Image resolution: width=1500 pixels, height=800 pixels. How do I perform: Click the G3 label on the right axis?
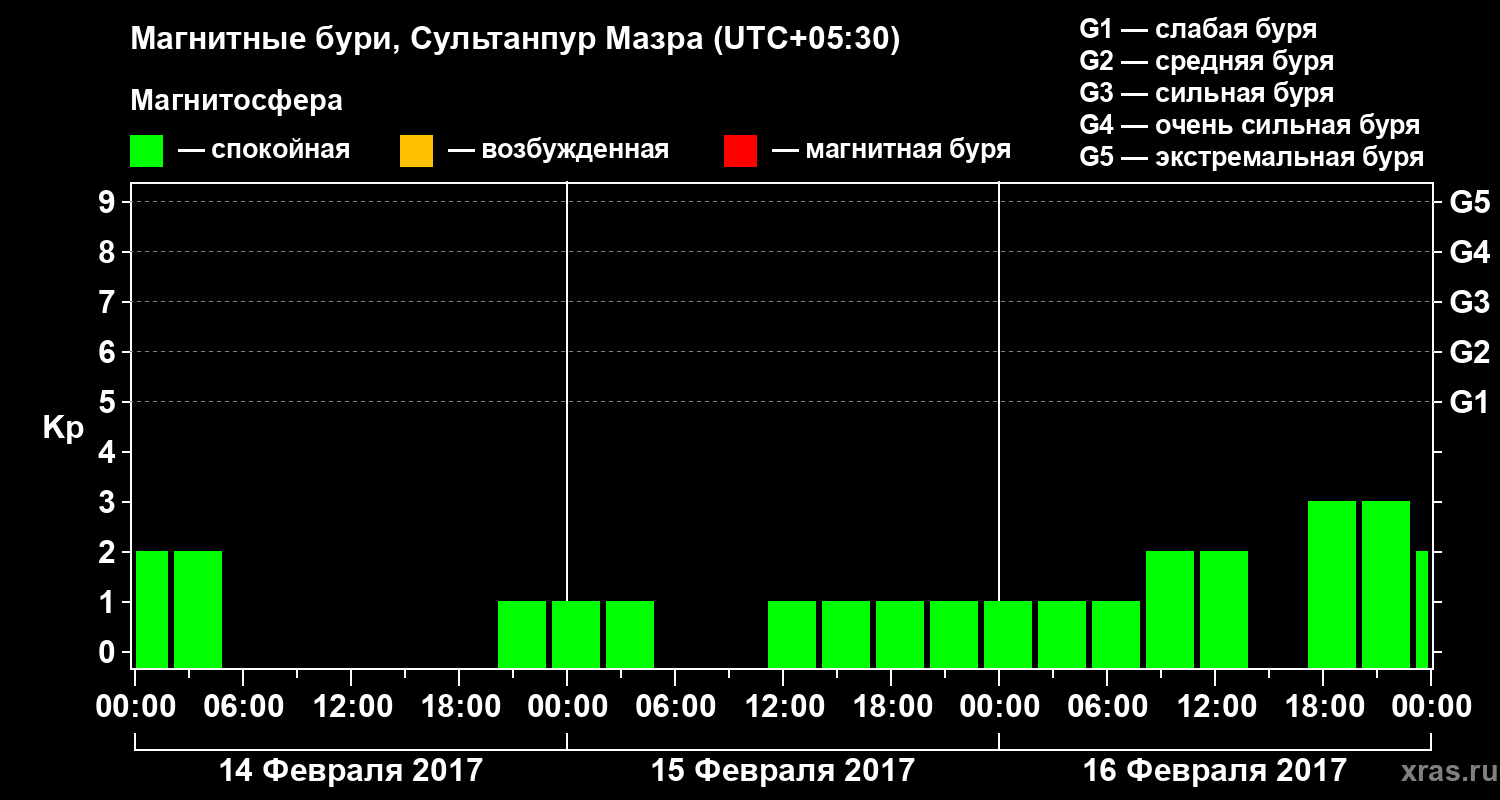(x=1469, y=303)
